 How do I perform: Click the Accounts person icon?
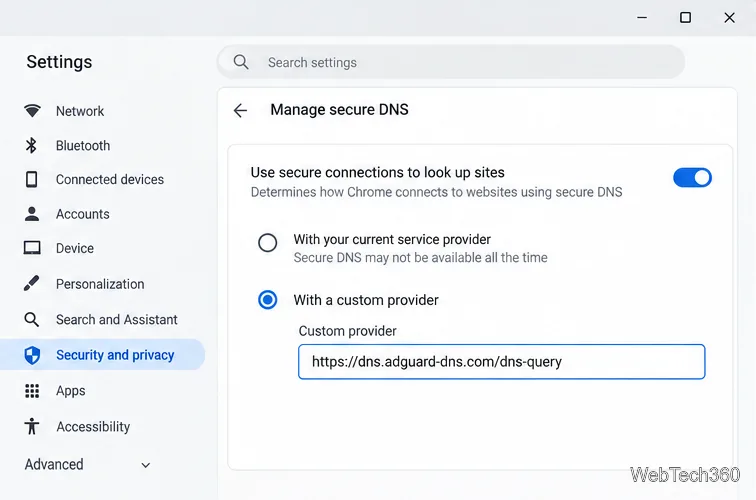32,214
